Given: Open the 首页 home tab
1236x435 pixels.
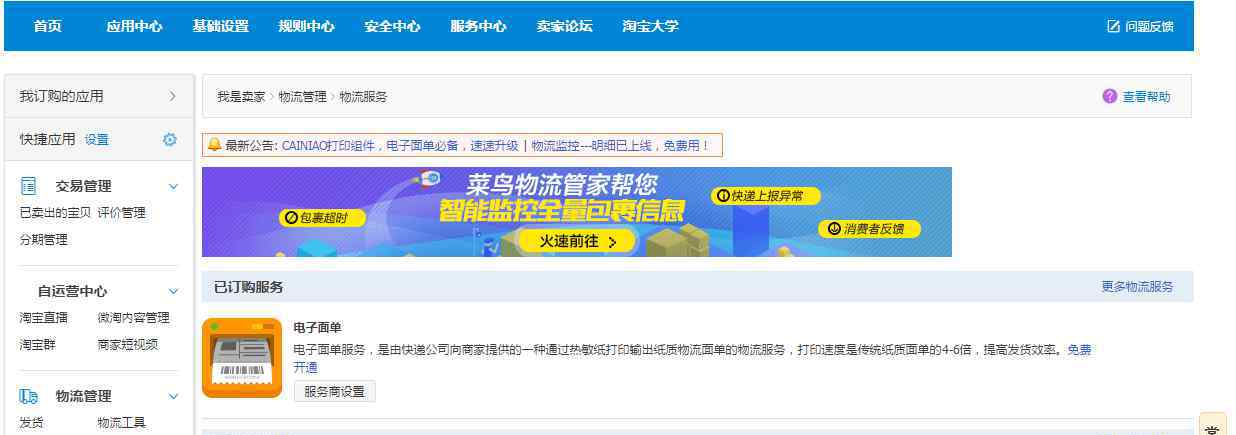Looking at the screenshot, I should tap(48, 27).
